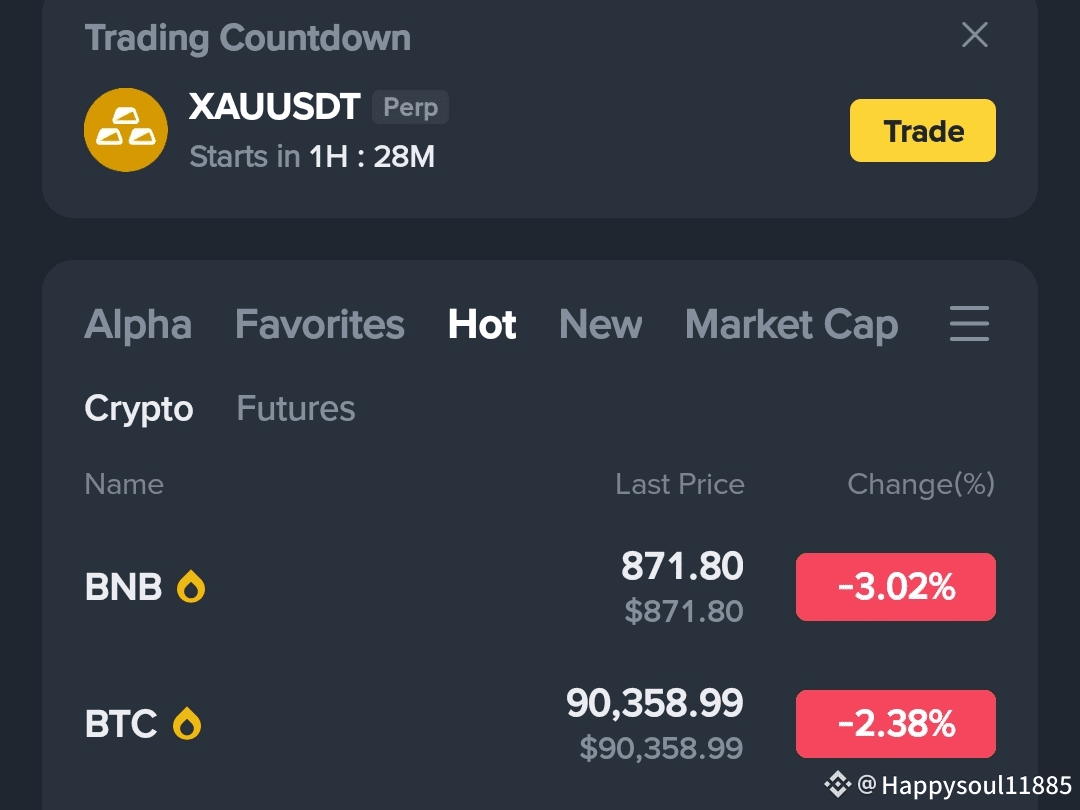1080x810 pixels.
Task: Click the BNB hot flame icon
Action: 191,587
